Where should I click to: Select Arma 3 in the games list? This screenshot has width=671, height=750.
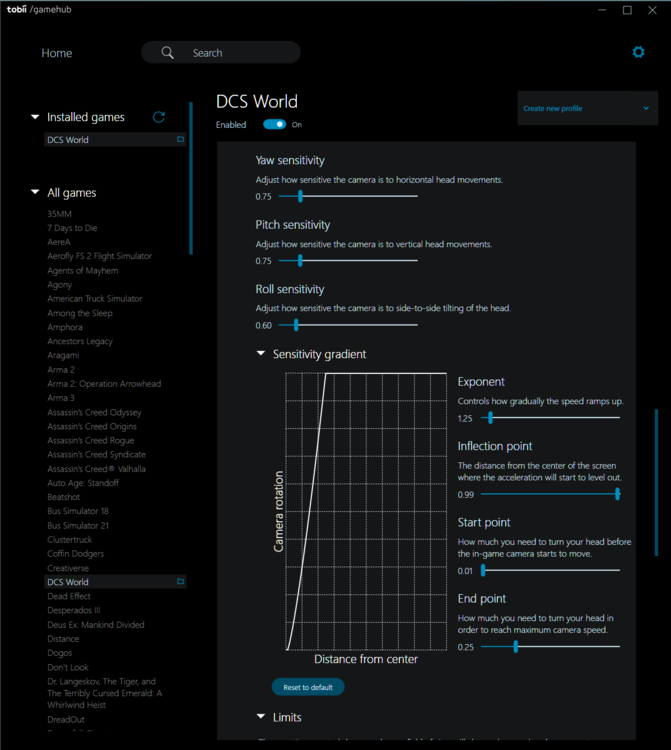point(61,398)
